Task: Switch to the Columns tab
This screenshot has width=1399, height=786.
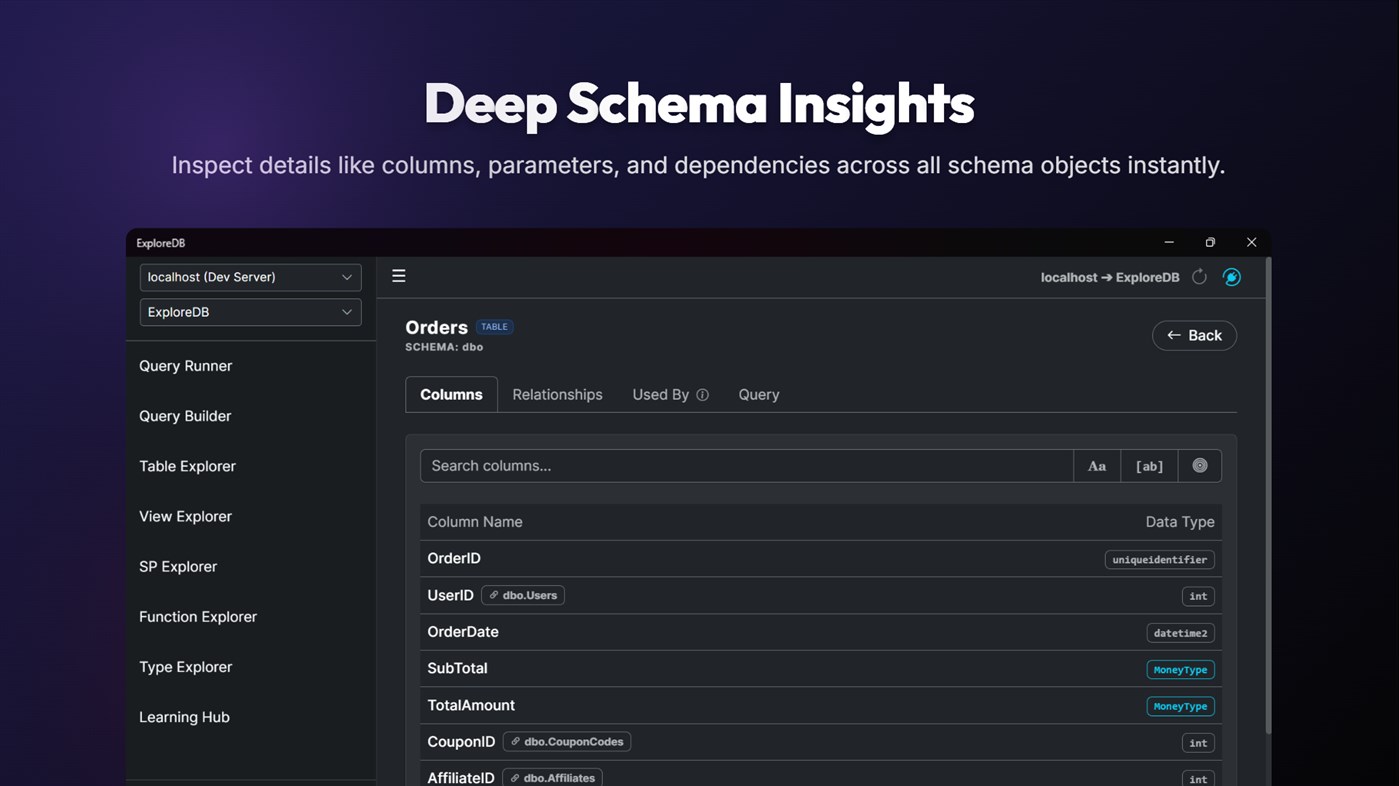Action: (x=451, y=395)
